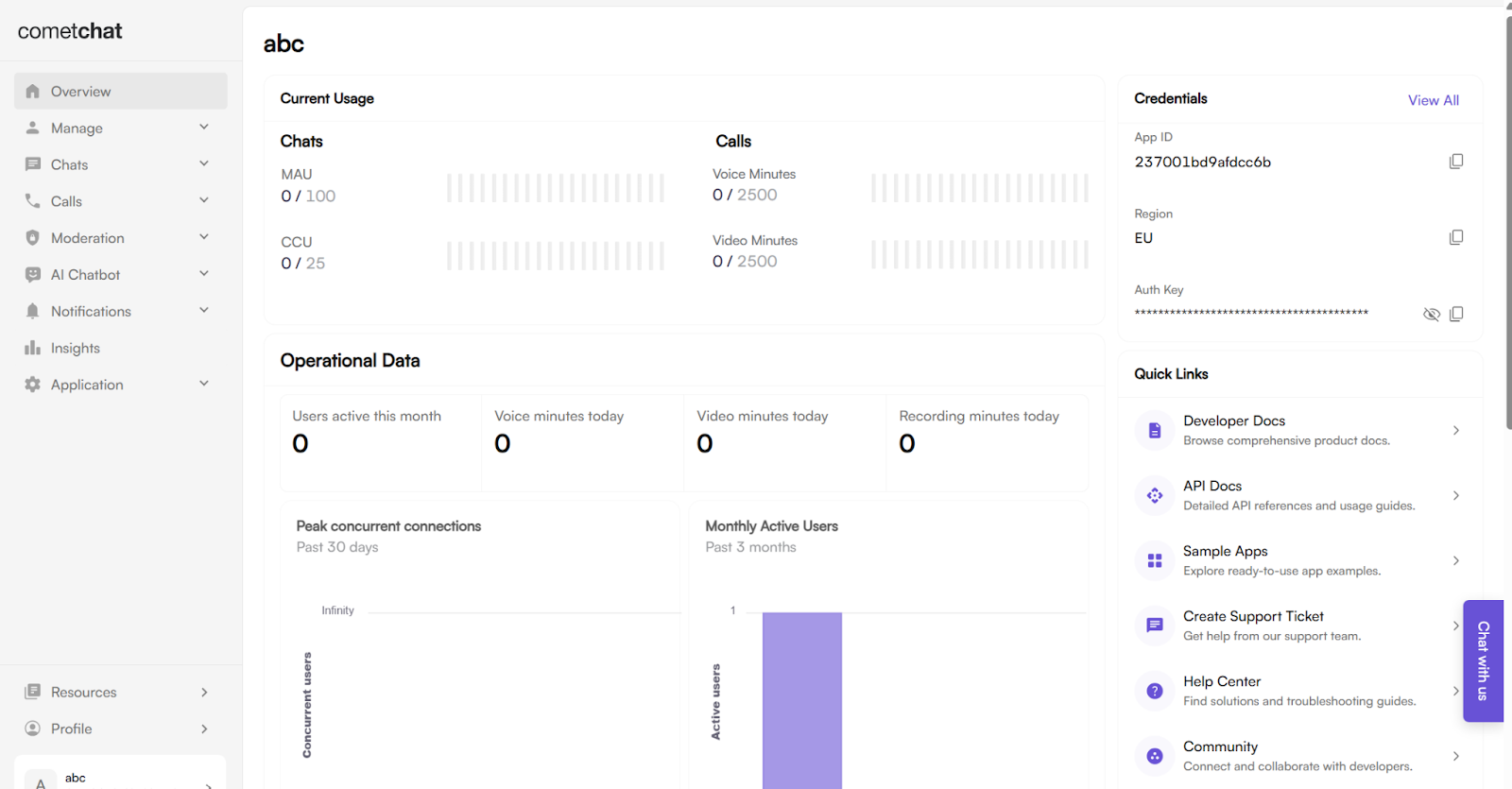Select Notifications in the sidebar
Image resolution: width=1512 pixels, height=789 pixels.
pos(121,311)
